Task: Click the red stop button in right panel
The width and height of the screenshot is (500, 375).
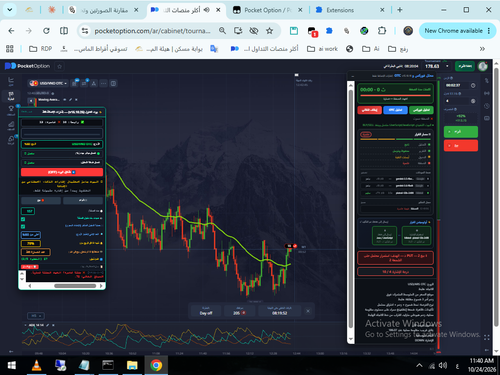Action: pyautogui.click(x=370, y=110)
